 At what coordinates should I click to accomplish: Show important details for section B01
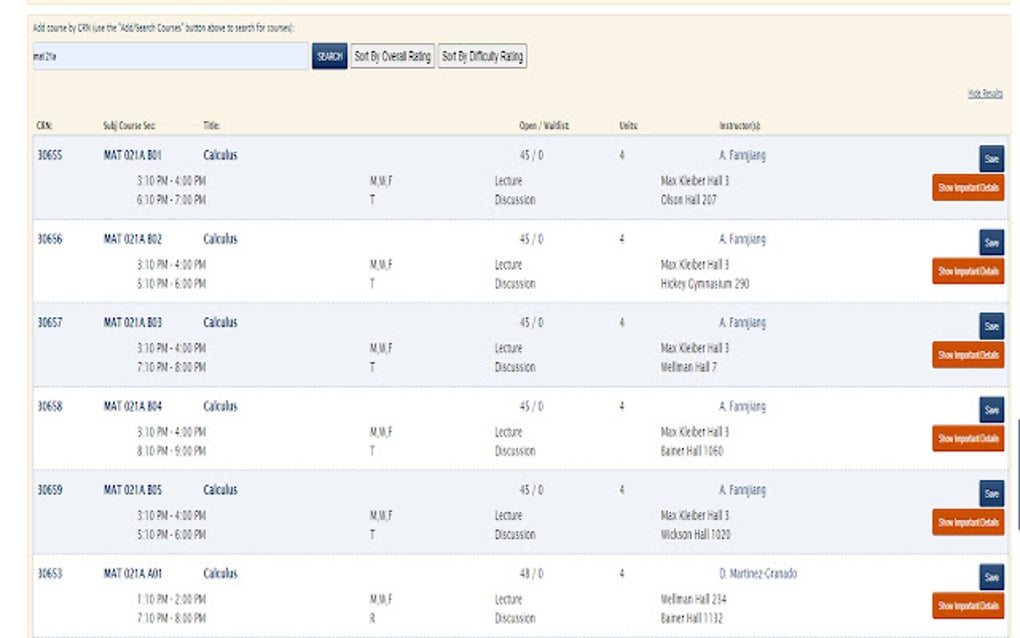pos(968,187)
